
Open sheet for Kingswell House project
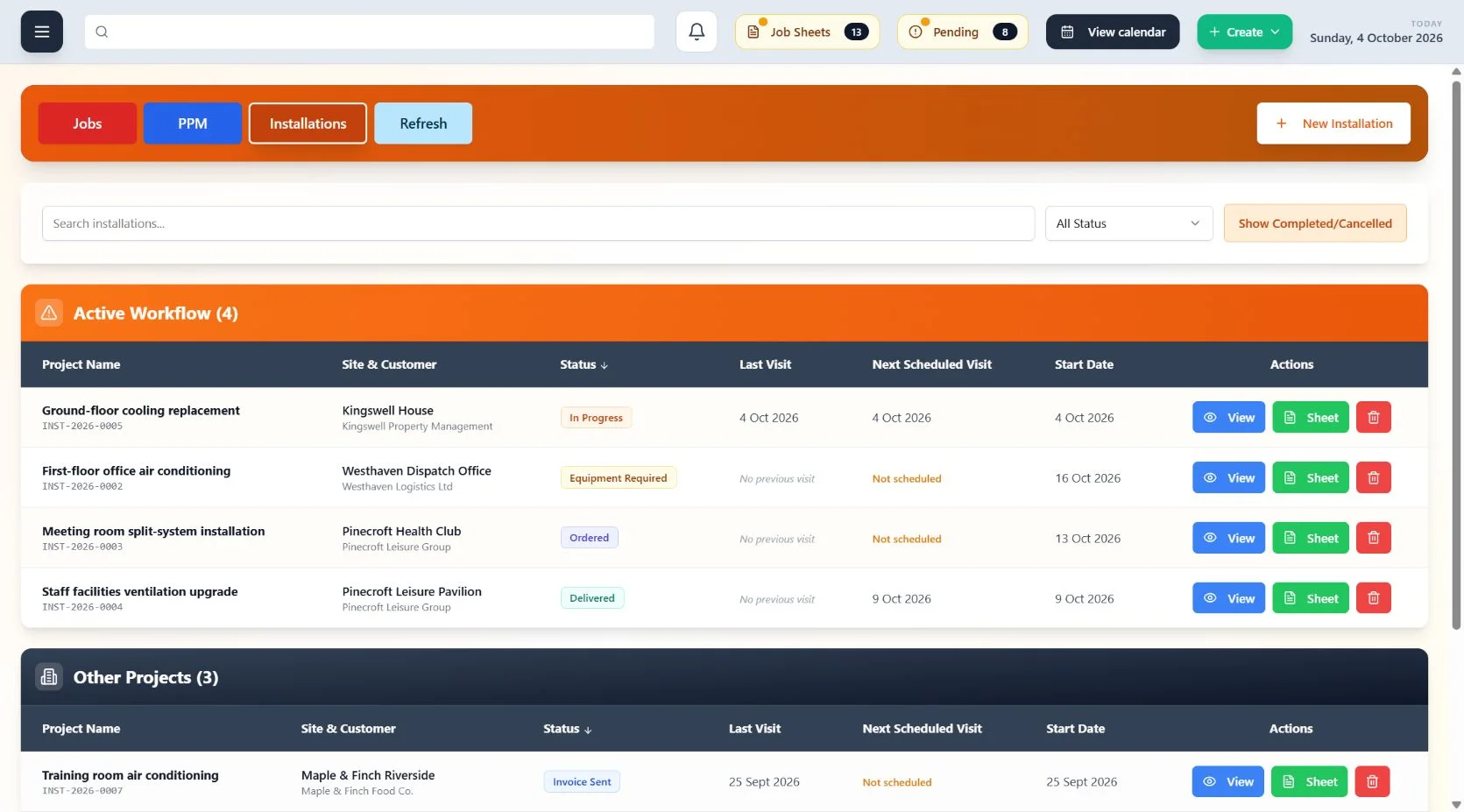click(1311, 418)
